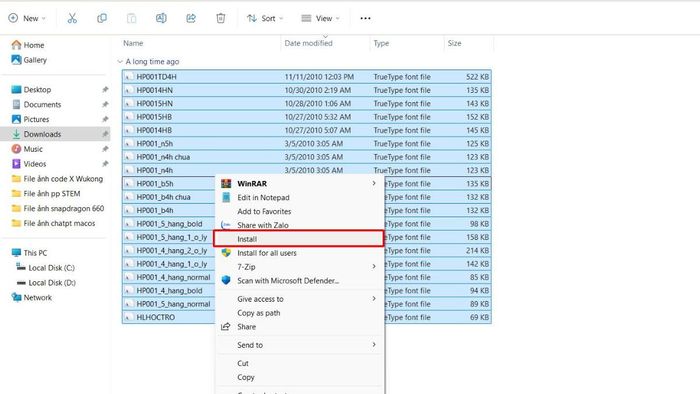Select the file HP001TD4H
The width and height of the screenshot is (700, 394).
(307, 77)
